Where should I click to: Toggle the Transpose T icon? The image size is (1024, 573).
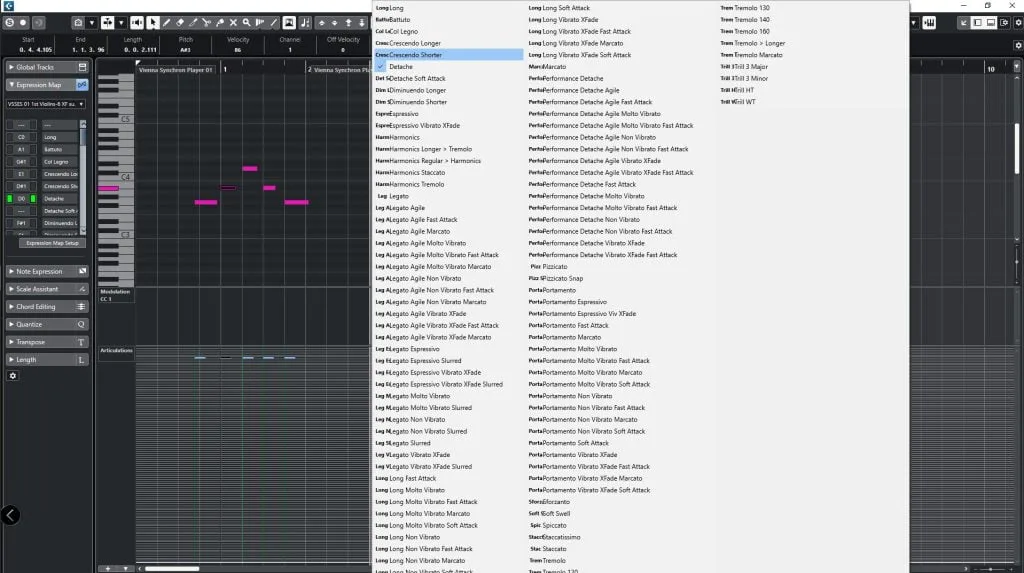coord(81,342)
